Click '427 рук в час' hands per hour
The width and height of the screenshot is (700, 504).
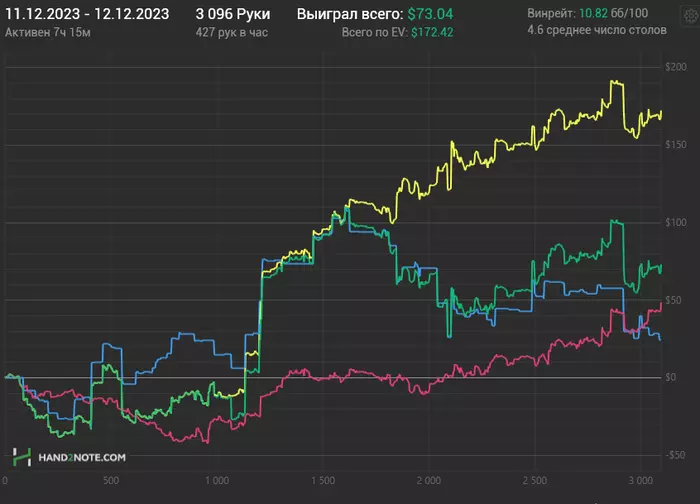232,33
